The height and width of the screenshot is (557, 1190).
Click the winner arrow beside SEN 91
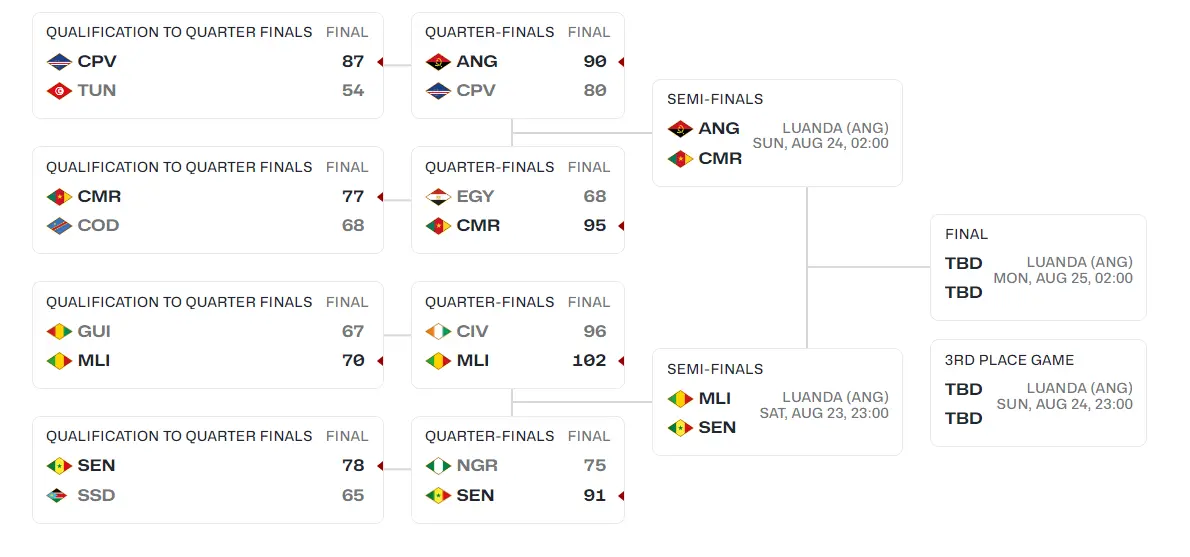point(621,496)
